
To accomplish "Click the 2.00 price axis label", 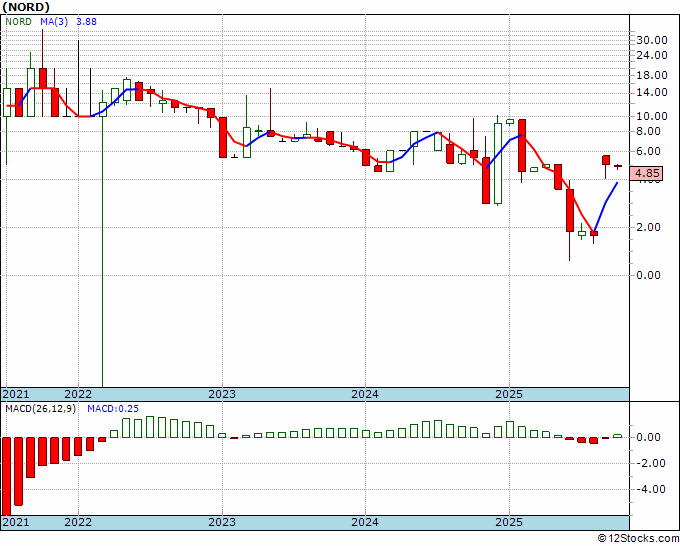I will (x=648, y=227).
